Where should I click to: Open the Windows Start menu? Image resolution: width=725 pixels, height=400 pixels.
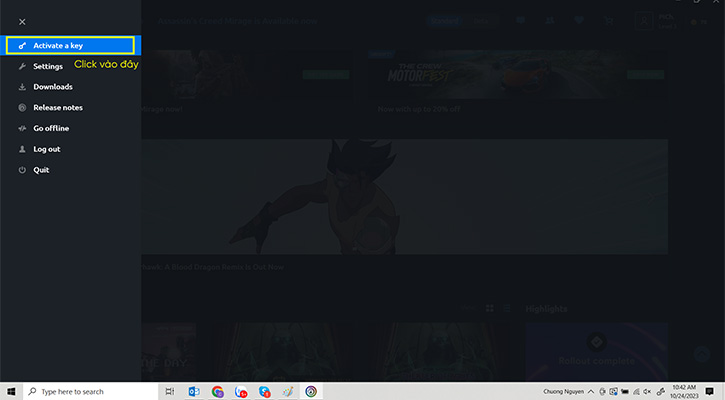(11, 391)
